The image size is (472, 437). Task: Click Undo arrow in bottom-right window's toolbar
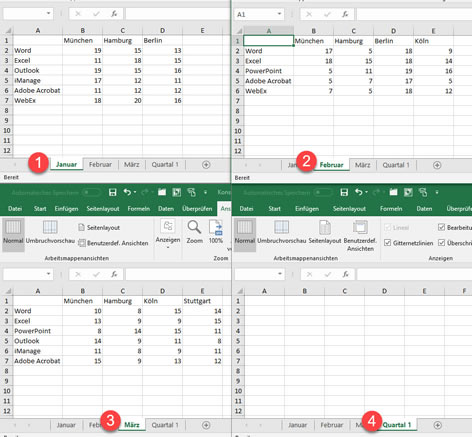(x=358, y=192)
